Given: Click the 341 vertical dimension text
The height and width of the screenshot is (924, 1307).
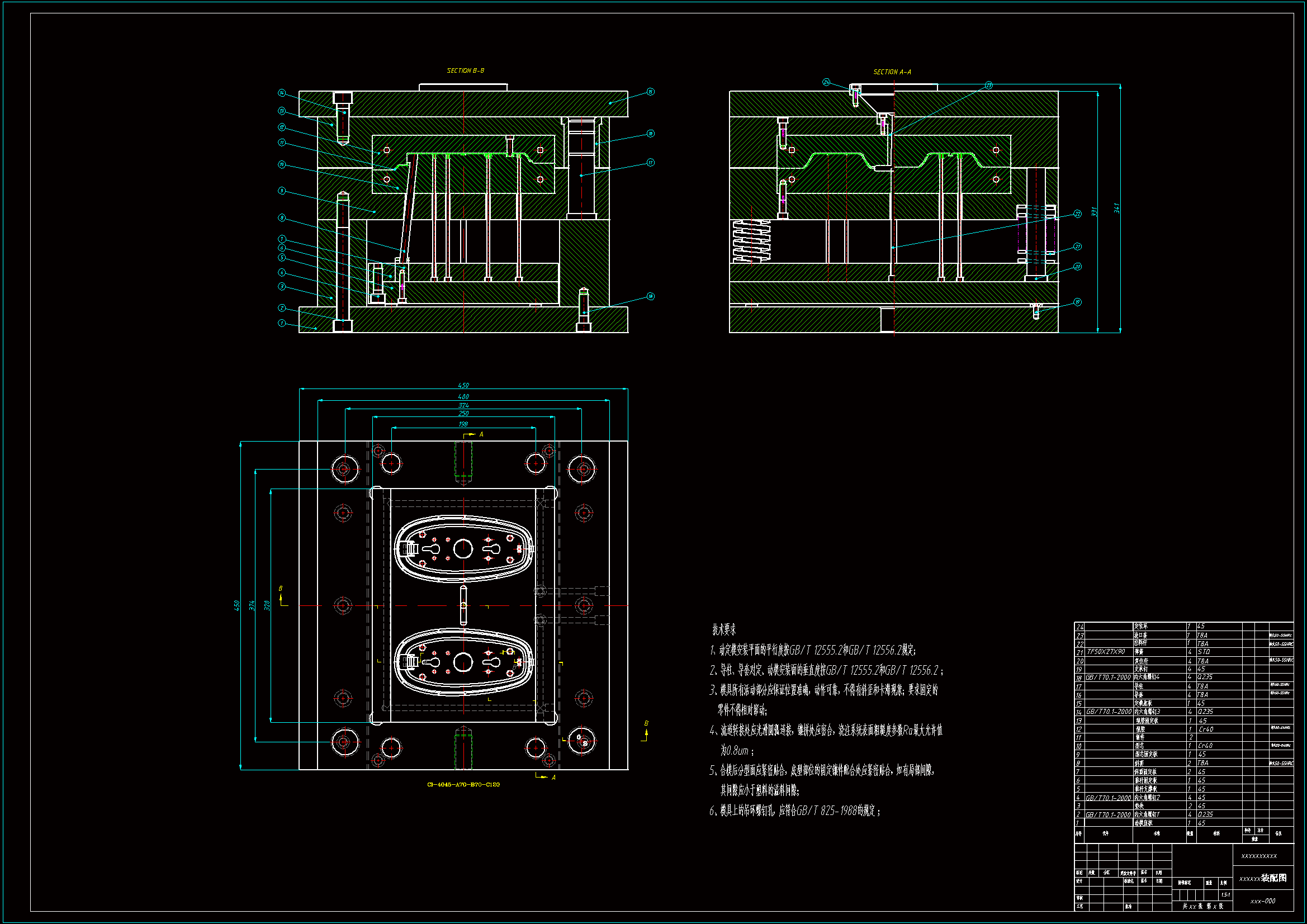Looking at the screenshot, I should (x=1116, y=208).
